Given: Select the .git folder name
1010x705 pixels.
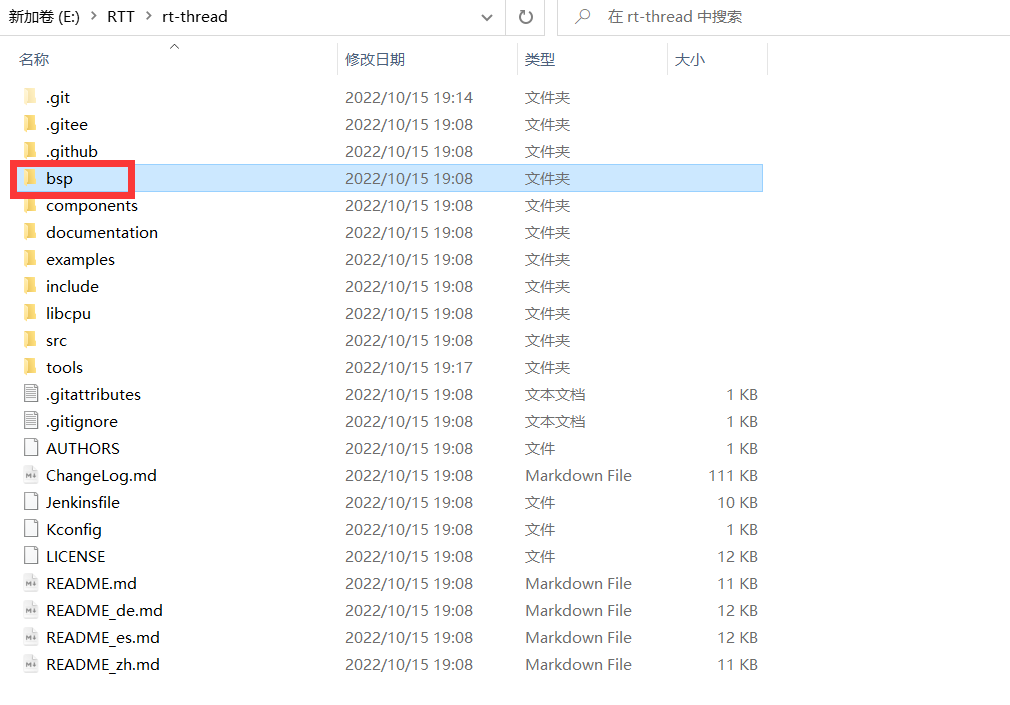Looking at the screenshot, I should (58, 97).
